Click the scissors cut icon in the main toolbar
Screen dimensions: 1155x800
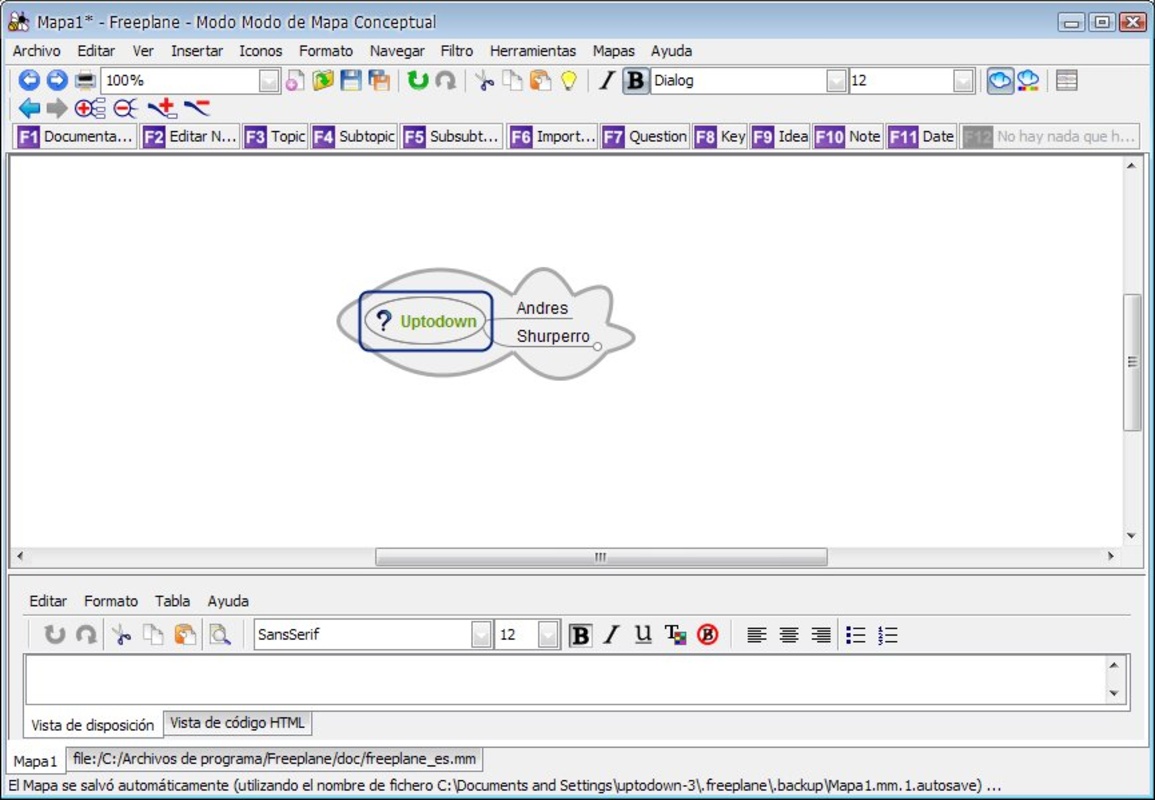point(484,81)
